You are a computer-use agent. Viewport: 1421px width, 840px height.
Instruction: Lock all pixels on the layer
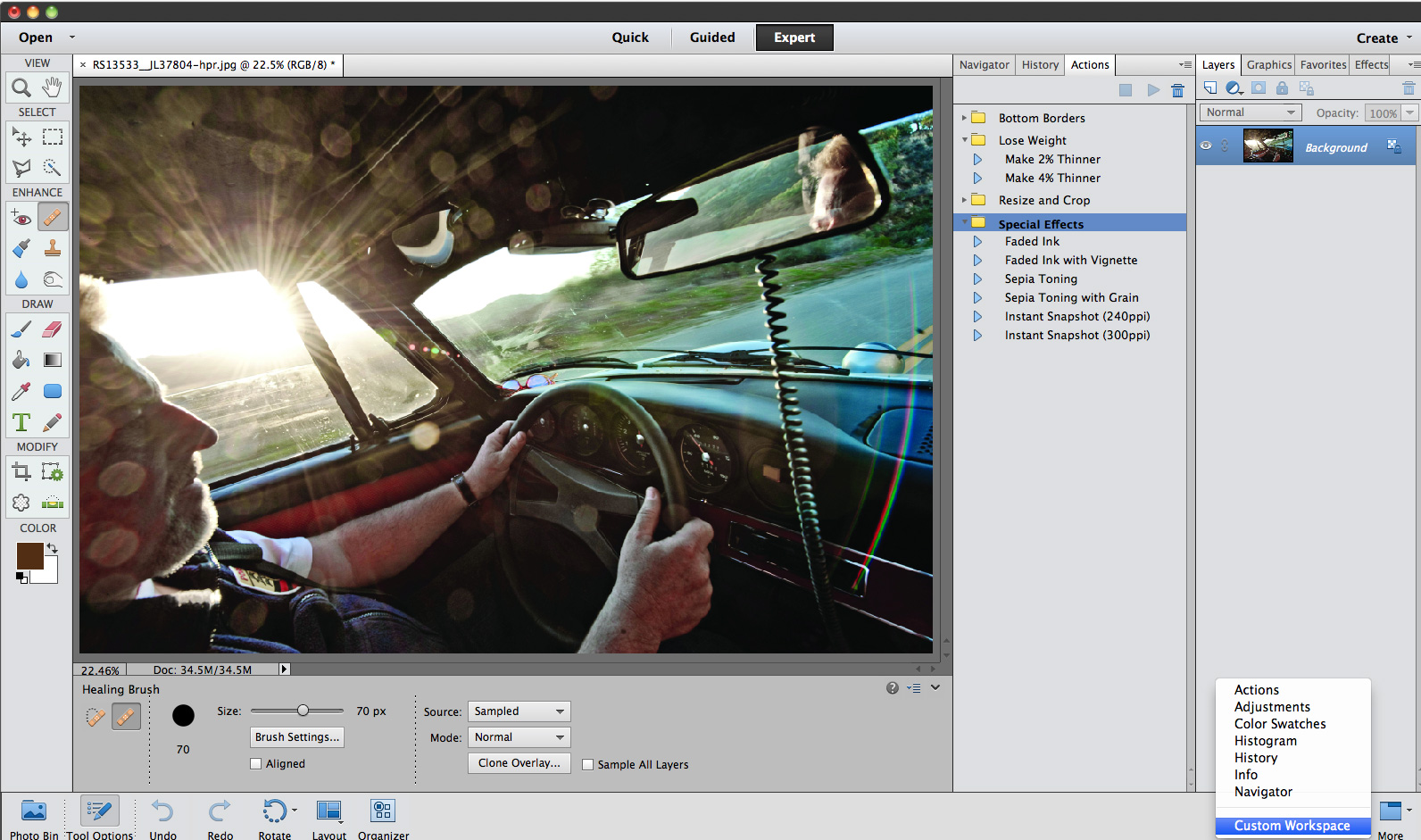[1282, 87]
